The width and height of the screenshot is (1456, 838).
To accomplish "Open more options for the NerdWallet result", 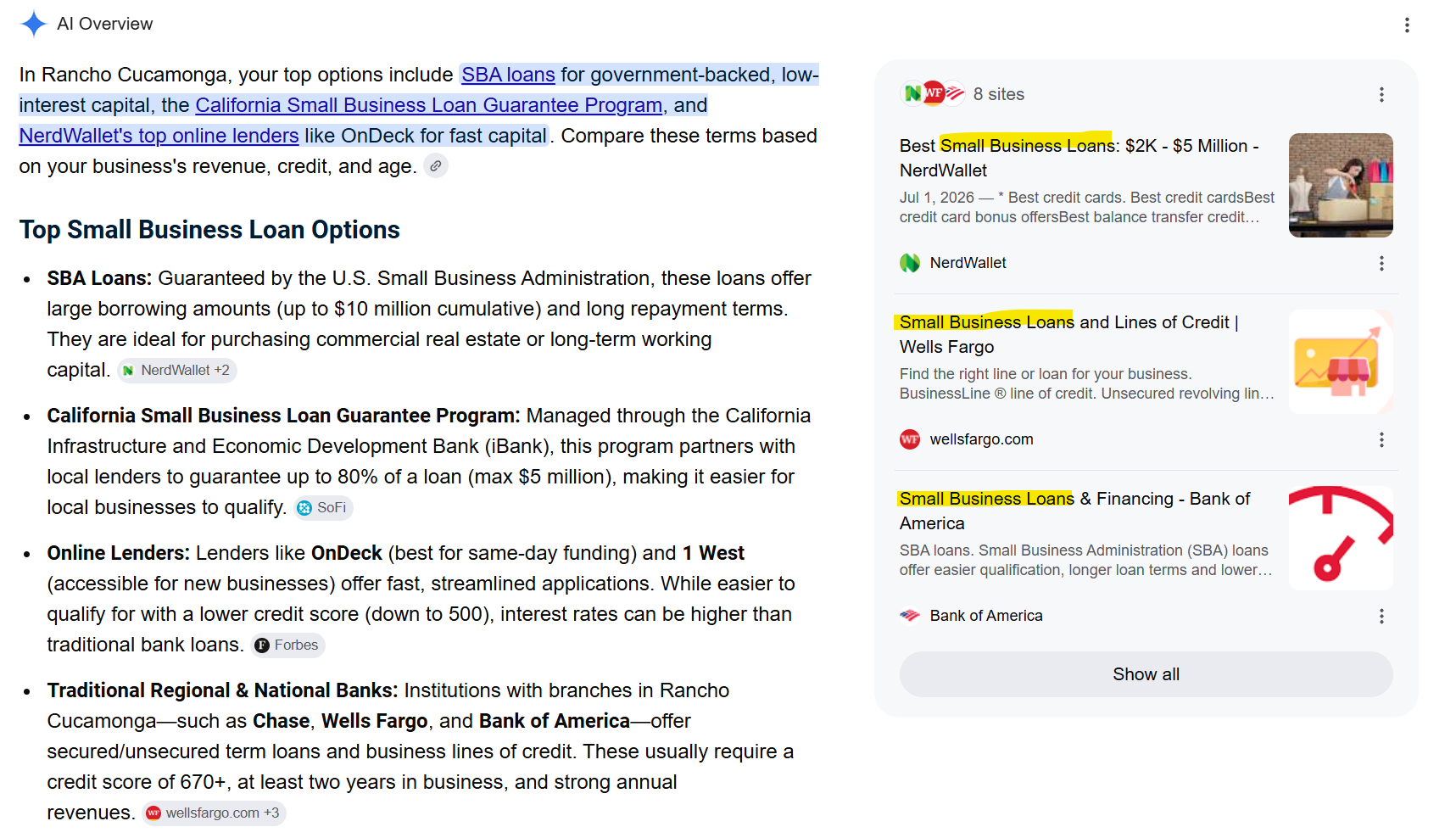I will point(1381,264).
